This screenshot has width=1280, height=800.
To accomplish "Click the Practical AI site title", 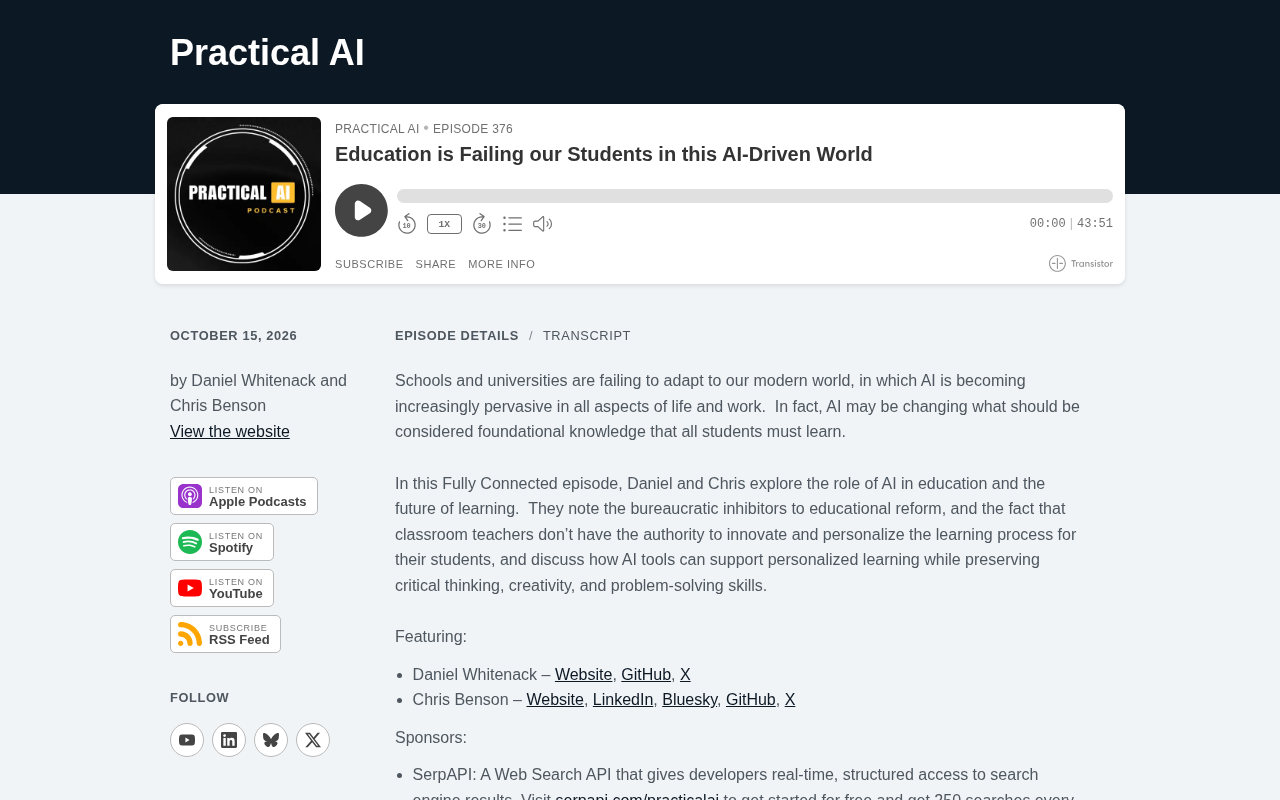I will point(267,53).
